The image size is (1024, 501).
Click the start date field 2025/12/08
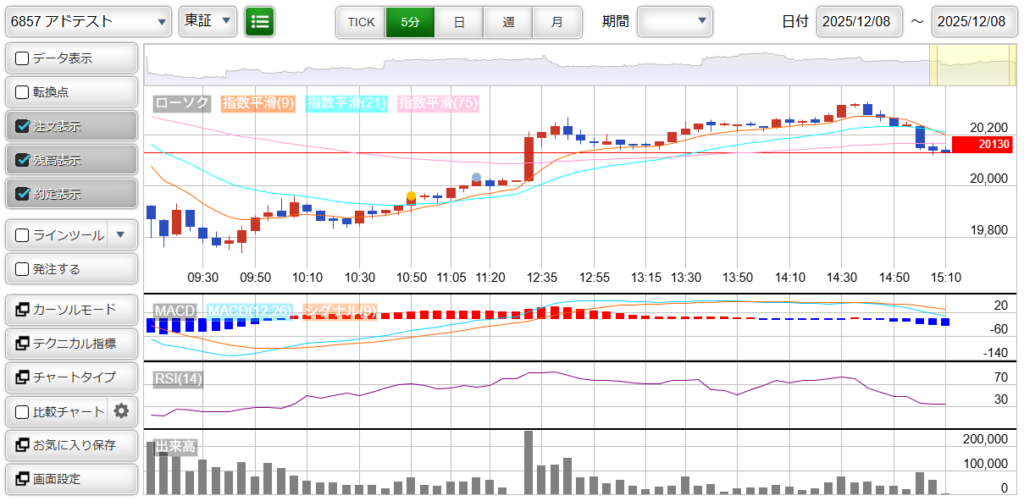pyautogui.click(x=859, y=21)
